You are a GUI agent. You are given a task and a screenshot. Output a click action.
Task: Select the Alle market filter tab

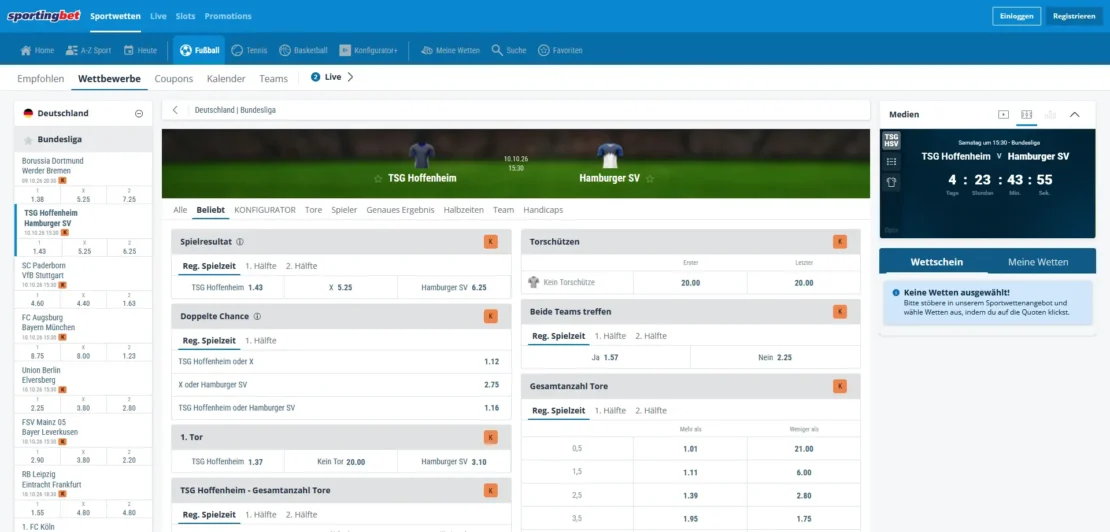pos(180,210)
